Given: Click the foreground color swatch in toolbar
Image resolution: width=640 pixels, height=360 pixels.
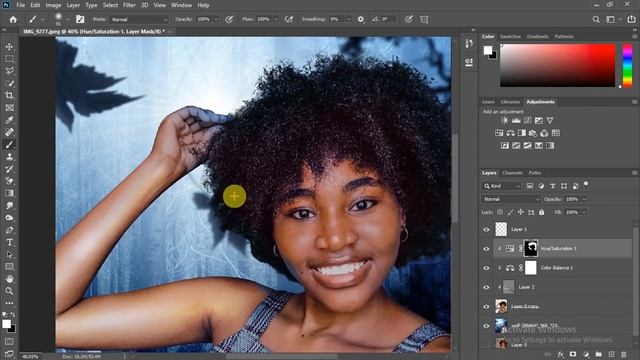Looking at the screenshot, I should (x=7, y=324).
